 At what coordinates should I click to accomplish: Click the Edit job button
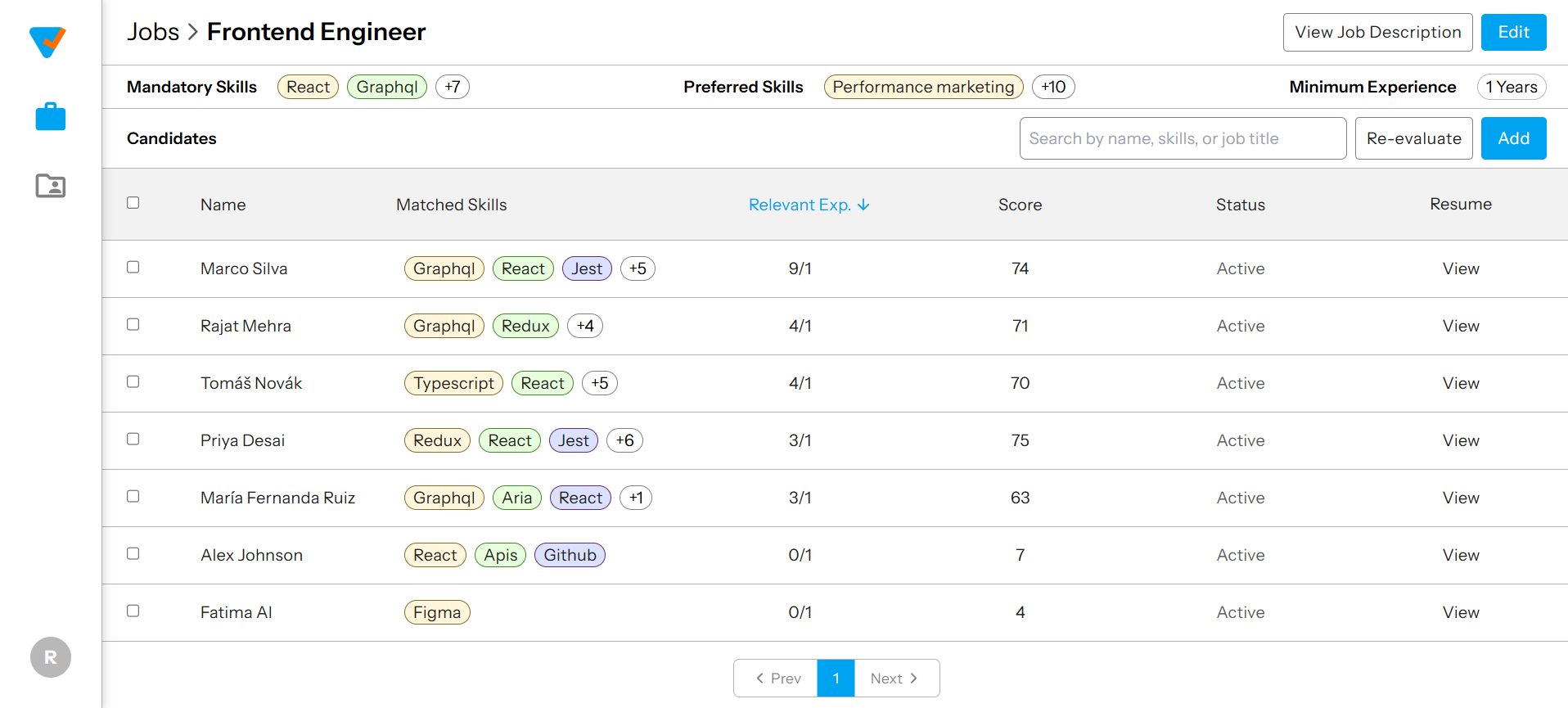tap(1514, 32)
